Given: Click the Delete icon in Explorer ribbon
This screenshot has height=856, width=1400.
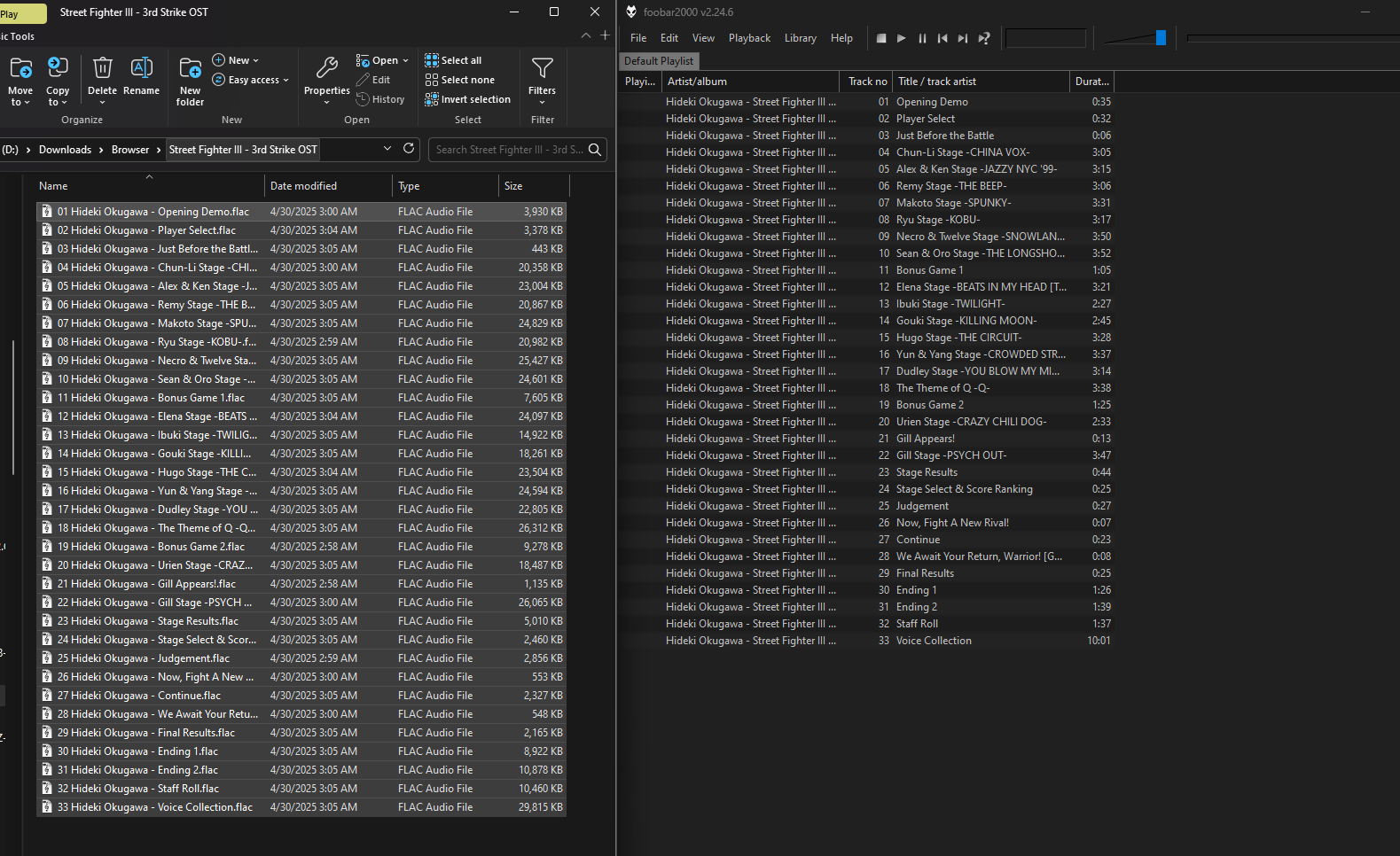Looking at the screenshot, I should [x=103, y=68].
